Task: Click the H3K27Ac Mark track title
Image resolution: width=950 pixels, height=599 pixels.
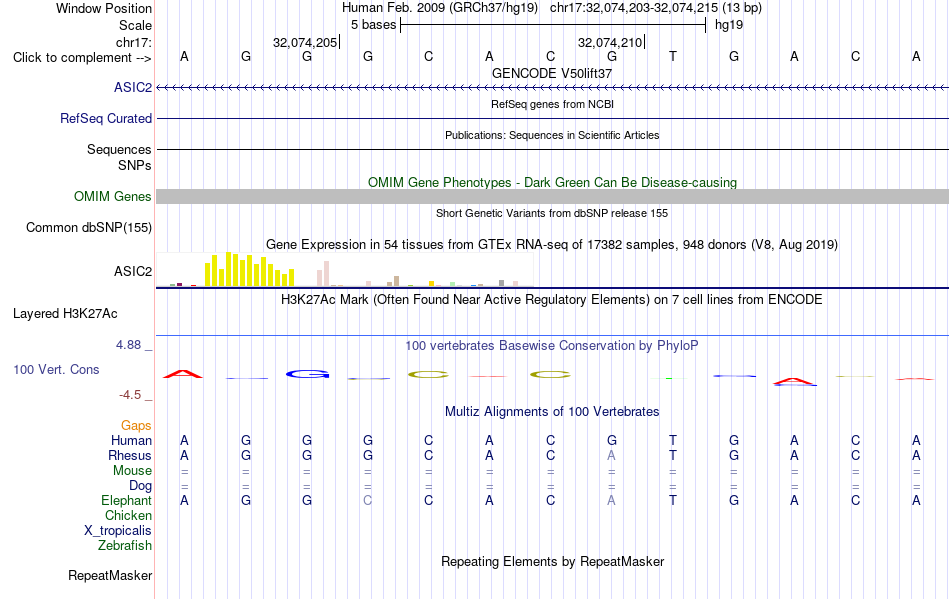Action: [552, 300]
